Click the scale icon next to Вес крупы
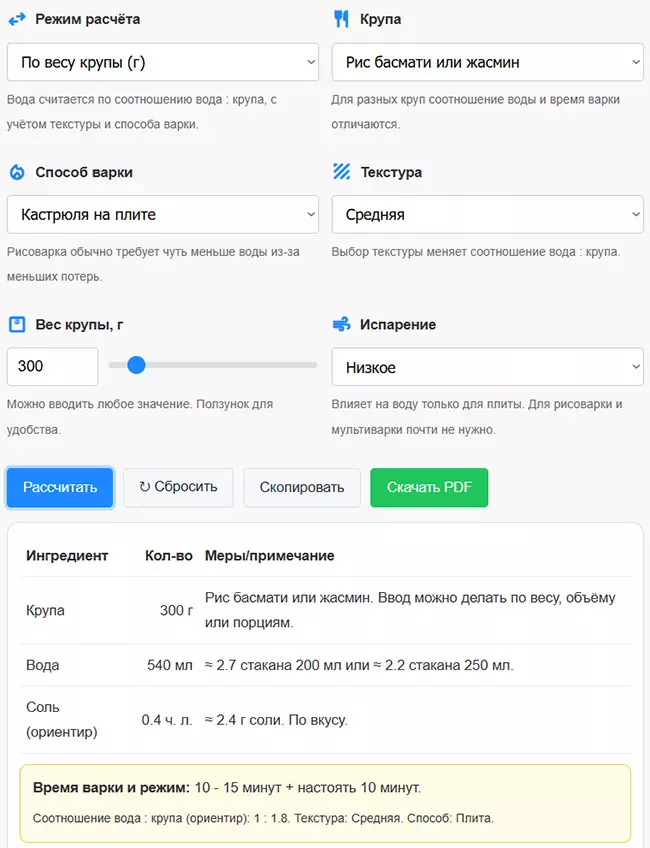The image size is (650, 848). (16, 324)
